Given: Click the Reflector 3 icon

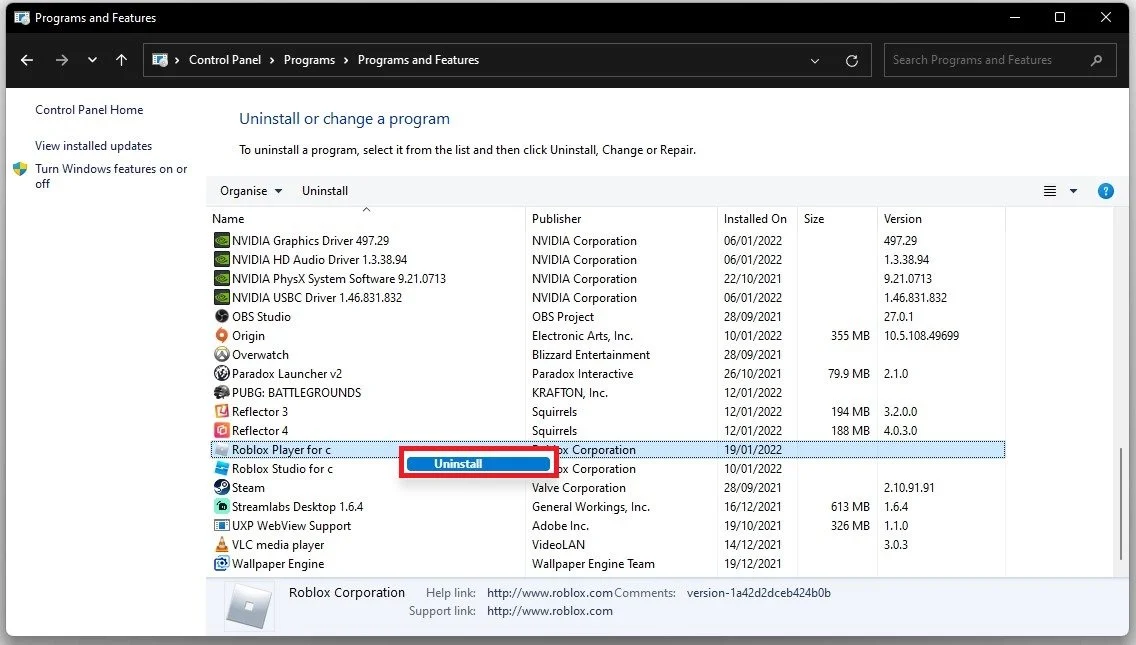Looking at the screenshot, I should pos(222,412).
